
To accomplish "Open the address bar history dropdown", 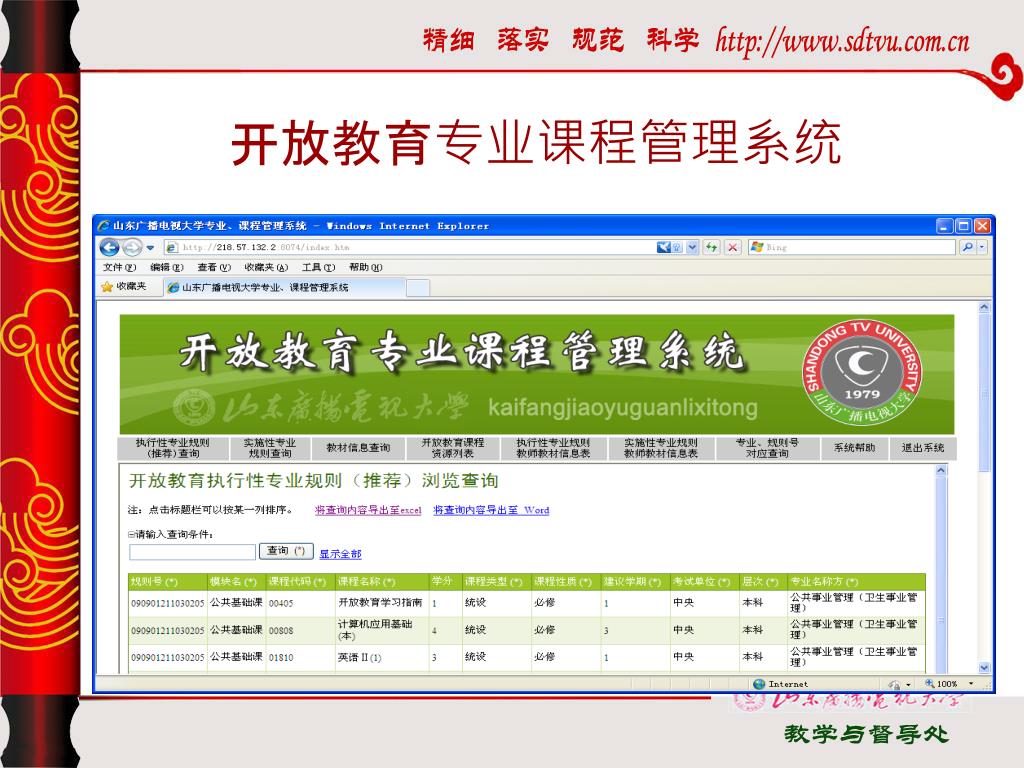I will 692,247.
